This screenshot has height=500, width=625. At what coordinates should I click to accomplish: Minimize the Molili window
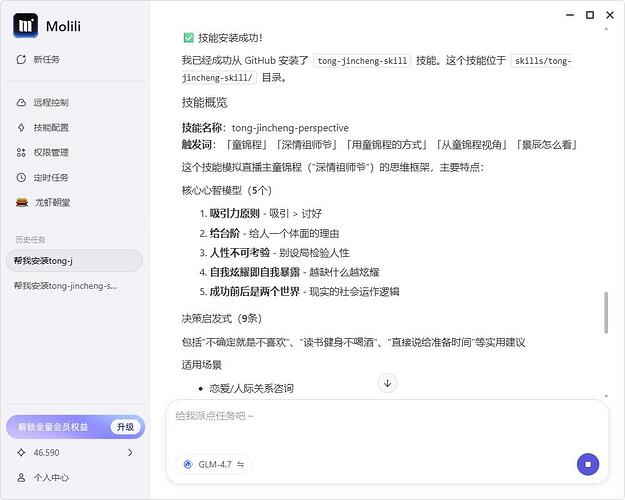570,15
